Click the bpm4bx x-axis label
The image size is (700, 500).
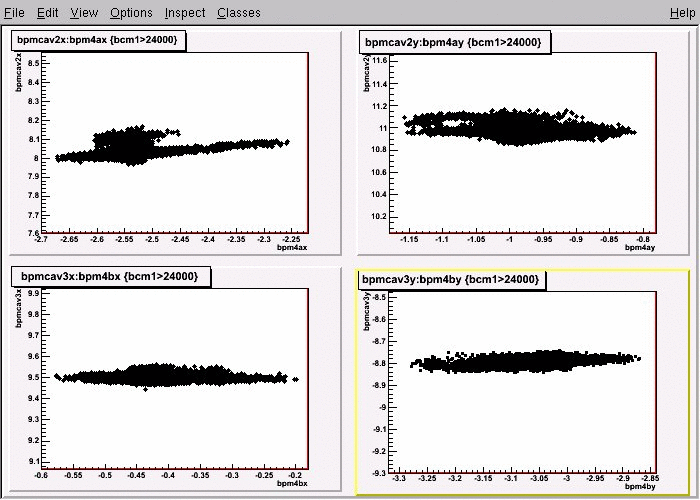[292, 483]
